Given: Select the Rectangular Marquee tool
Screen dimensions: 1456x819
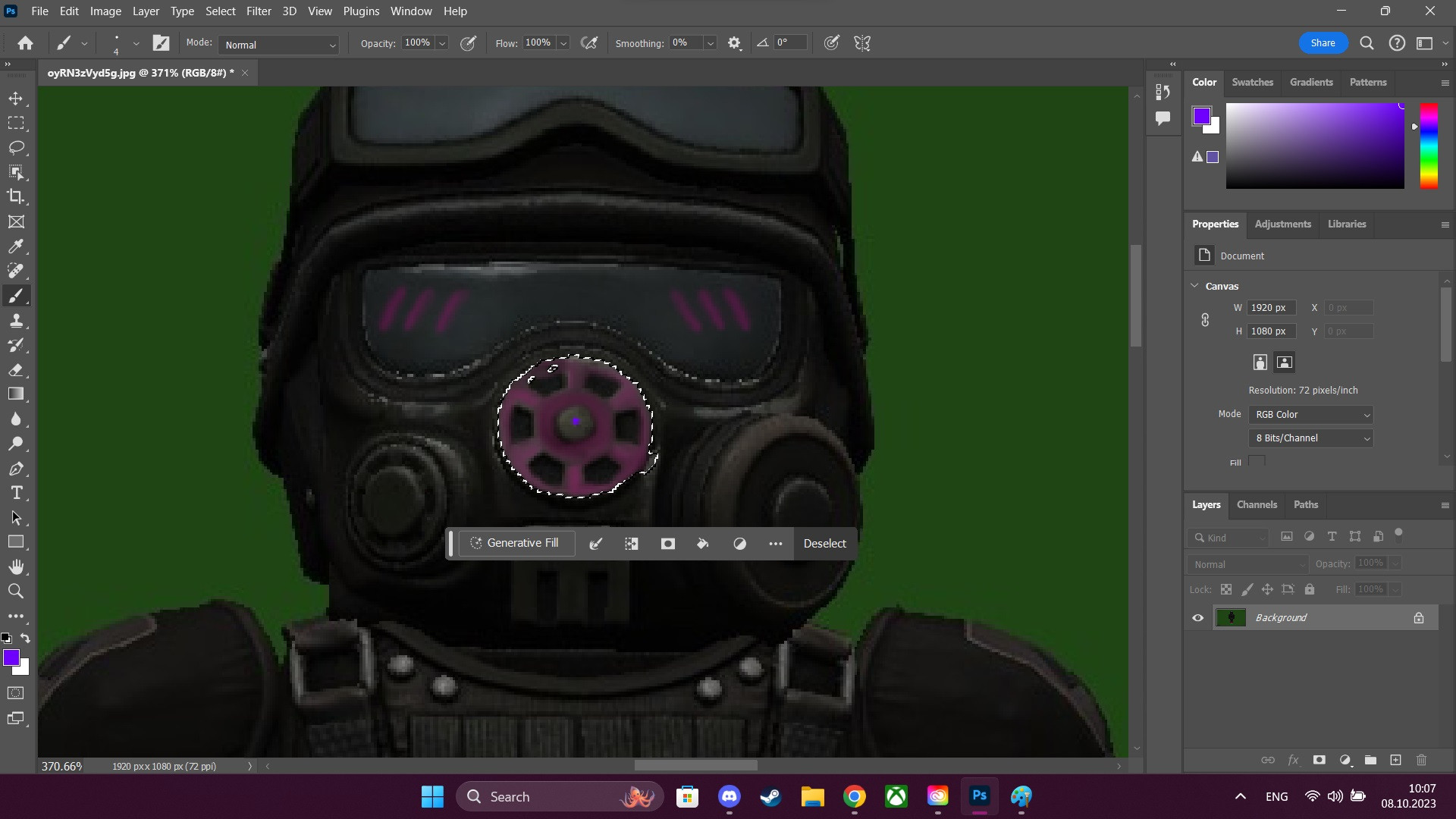Looking at the screenshot, I should pos(16,123).
